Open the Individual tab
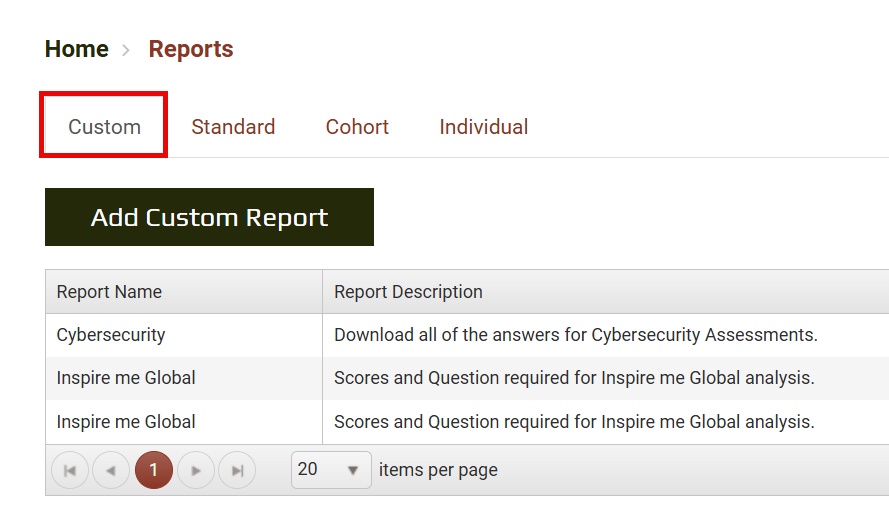 [484, 127]
